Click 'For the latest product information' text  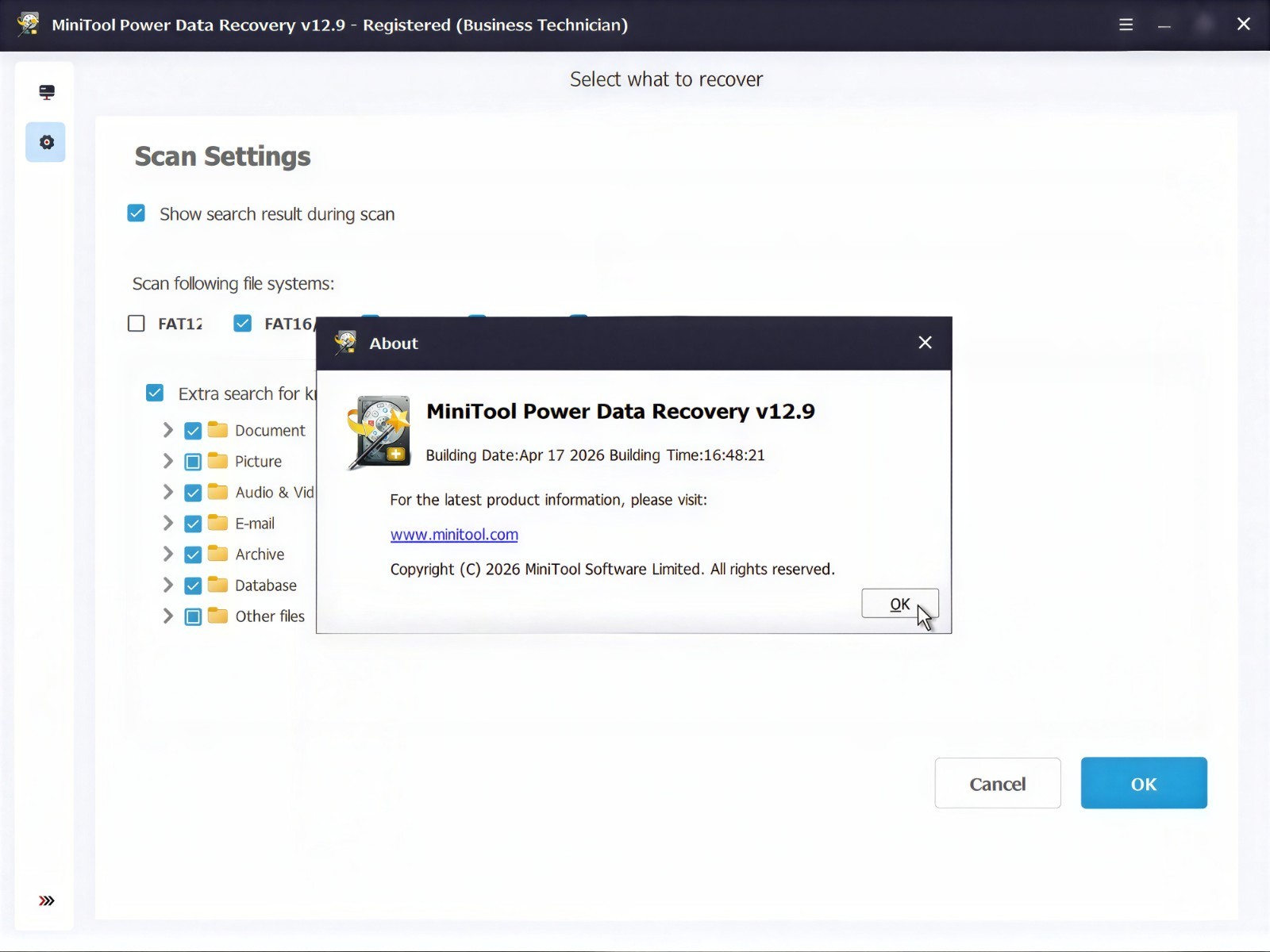tap(548, 500)
